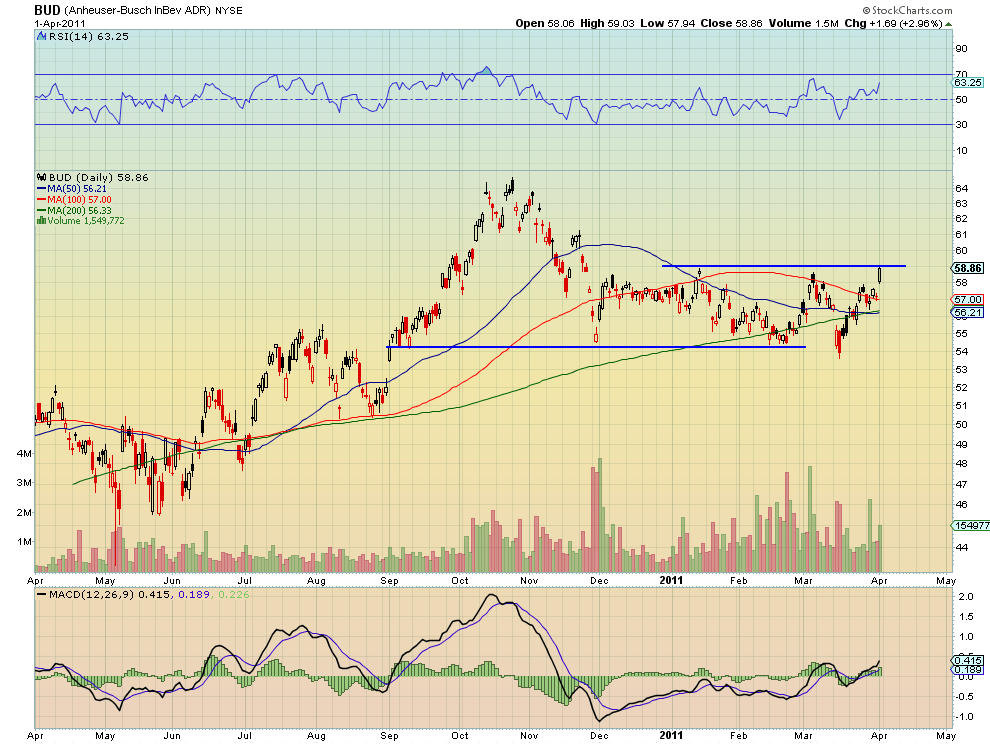Click the -1.0 level on the MACD axis
The width and height of the screenshot is (990, 744).
(964, 716)
